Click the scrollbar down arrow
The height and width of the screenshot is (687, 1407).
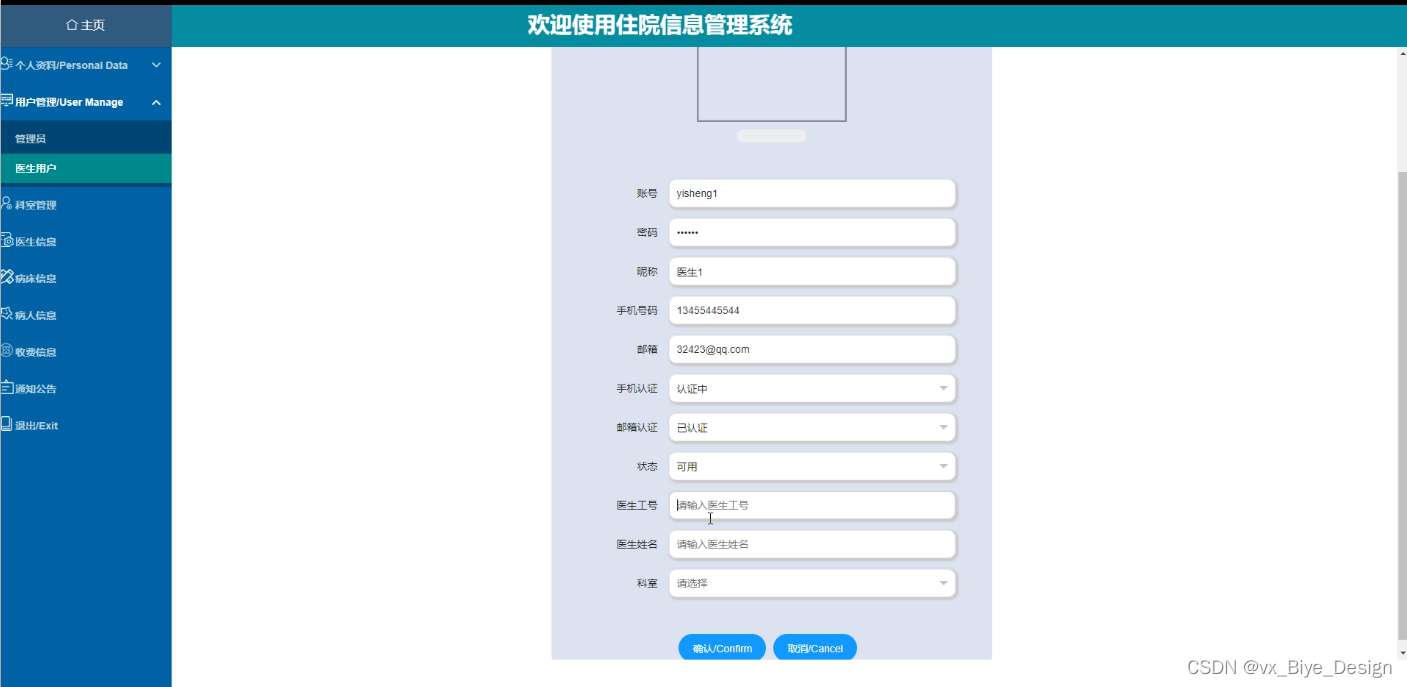pos(1401,652)
